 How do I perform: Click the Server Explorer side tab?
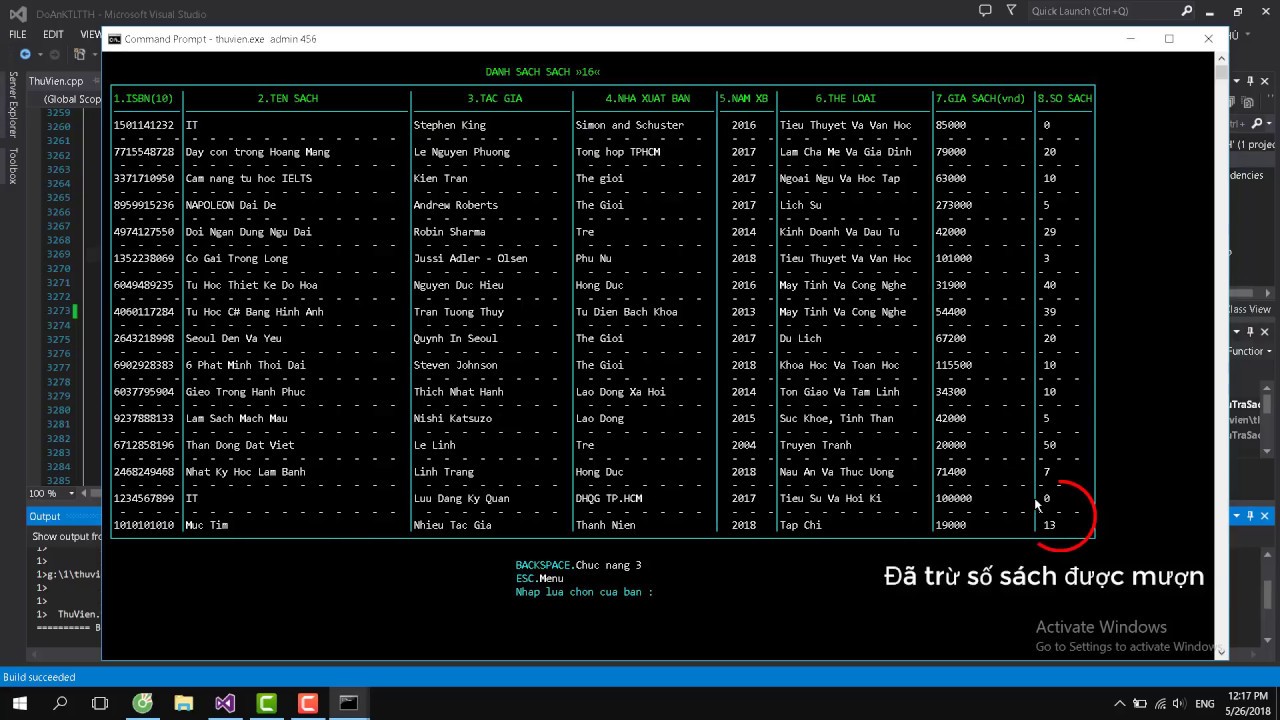pyautogui.click(x=13, y=105)
